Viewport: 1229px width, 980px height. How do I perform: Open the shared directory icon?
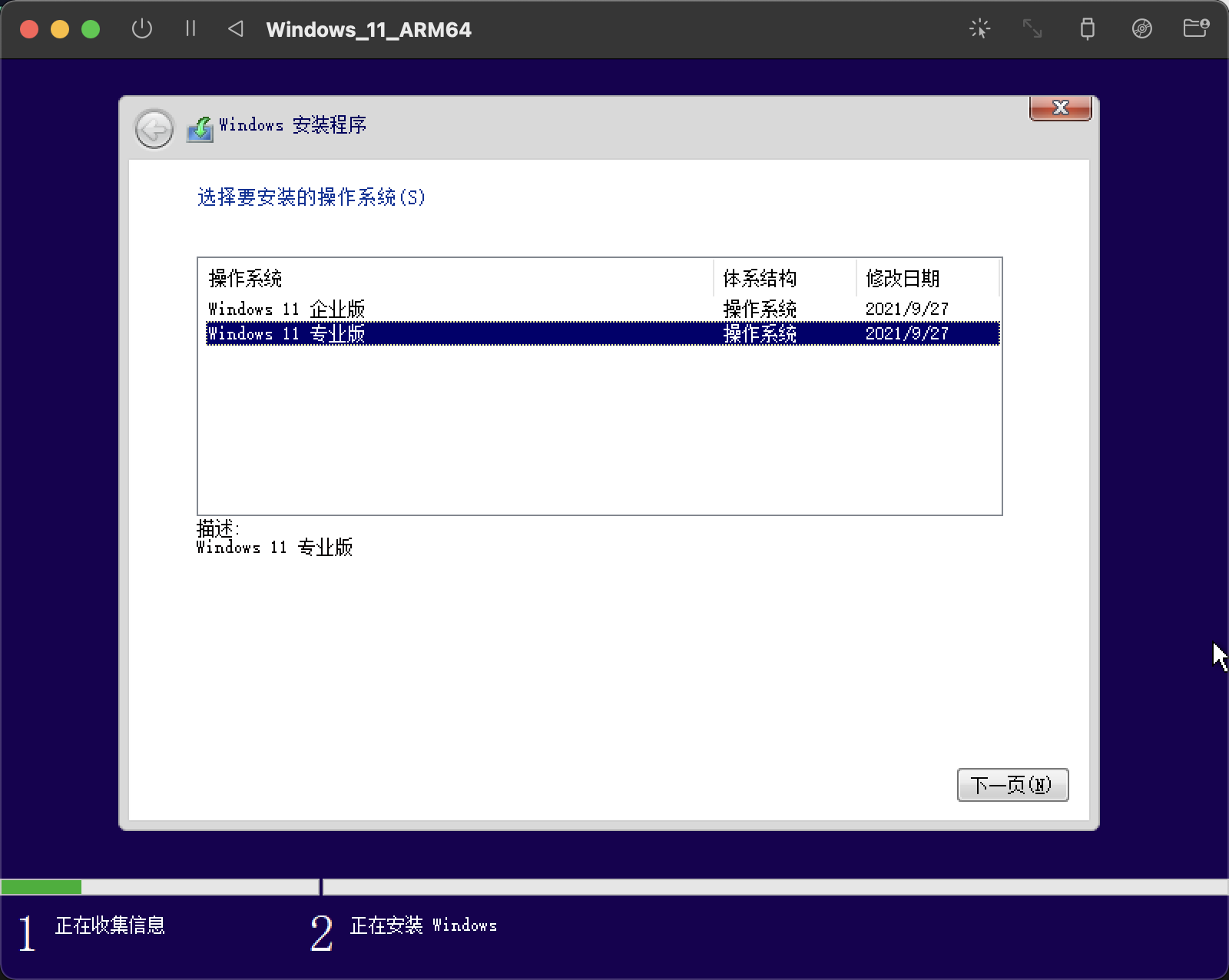pyautogui.click(x=1196, y=29)
